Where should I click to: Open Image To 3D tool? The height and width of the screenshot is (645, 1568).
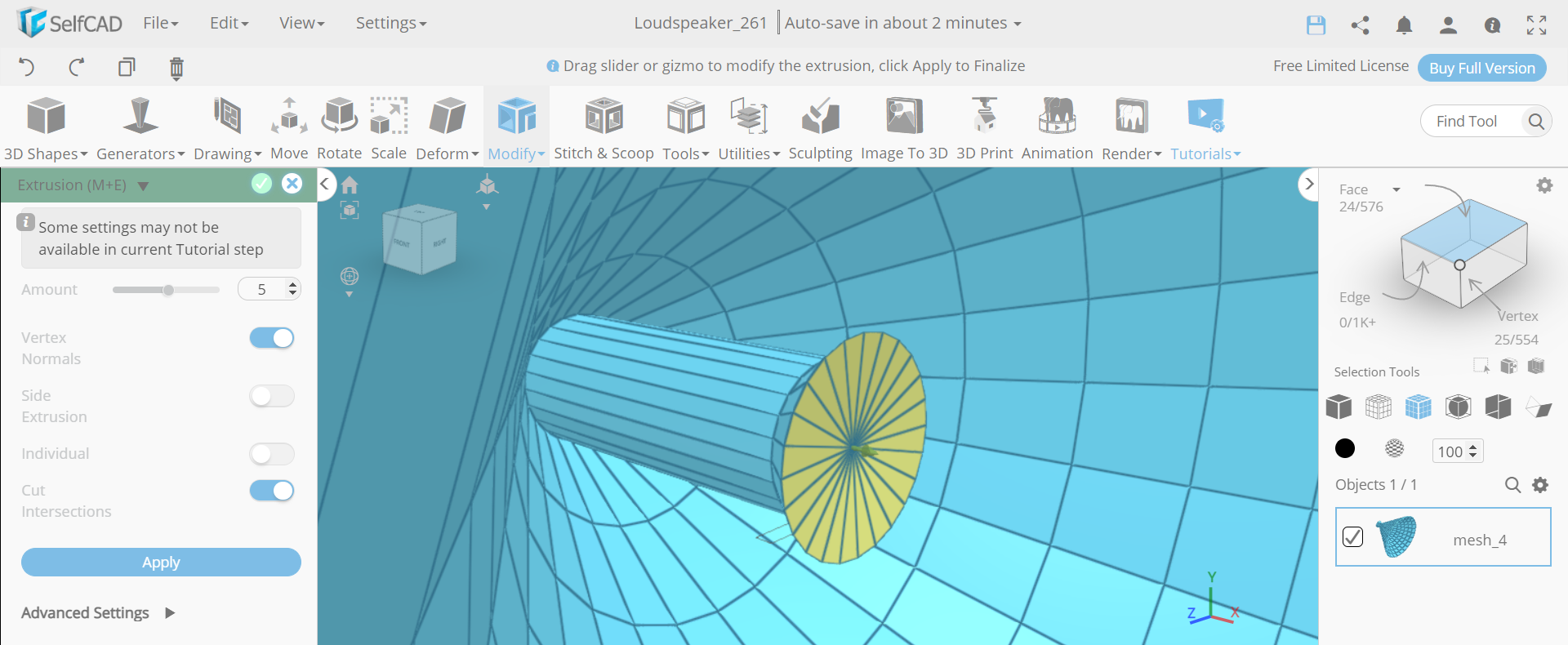[x=904, y=128]
